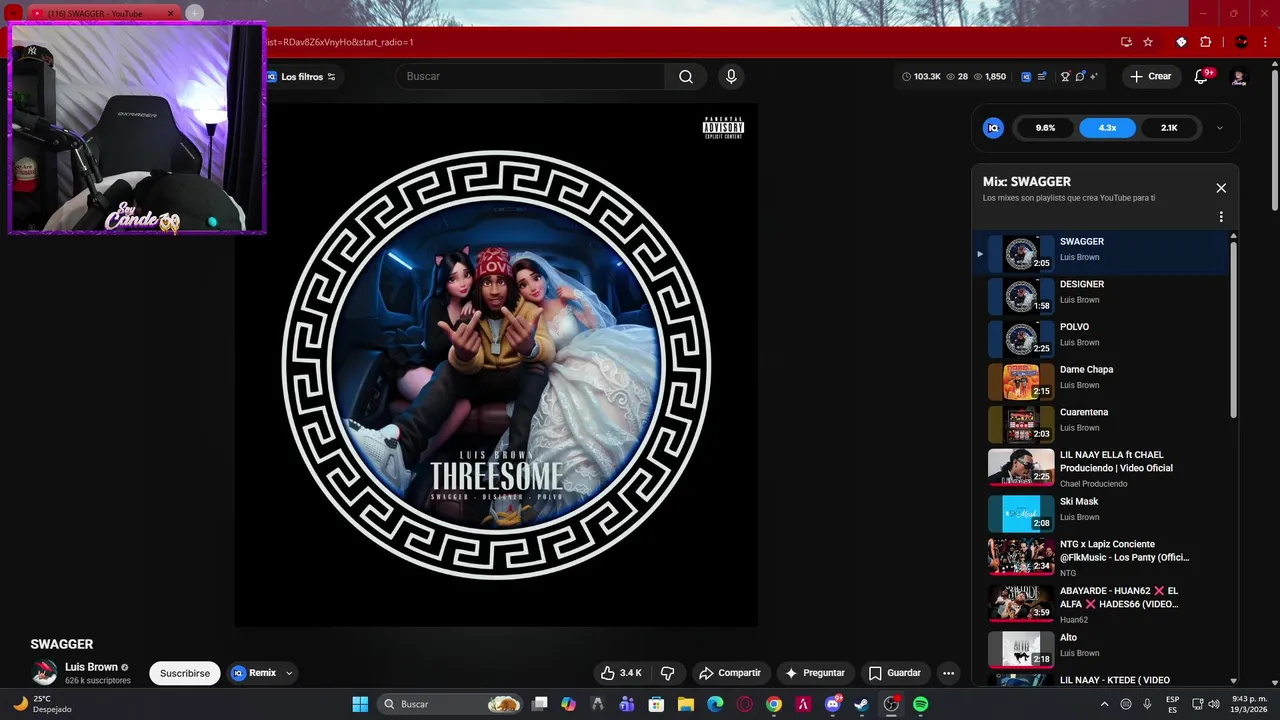Open Chrome profile avatar
The width and height of the screenshot is (1280, 720).
(1242, 42)
